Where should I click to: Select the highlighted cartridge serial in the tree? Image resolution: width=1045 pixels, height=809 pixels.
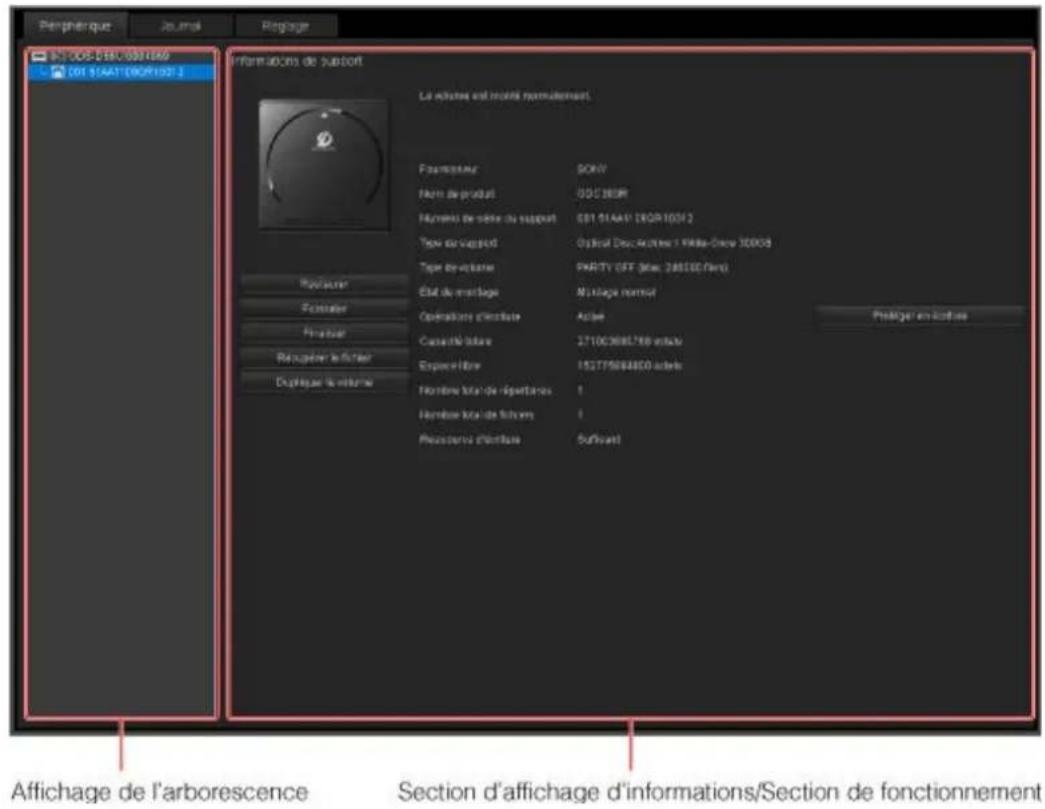click(125, 72)
